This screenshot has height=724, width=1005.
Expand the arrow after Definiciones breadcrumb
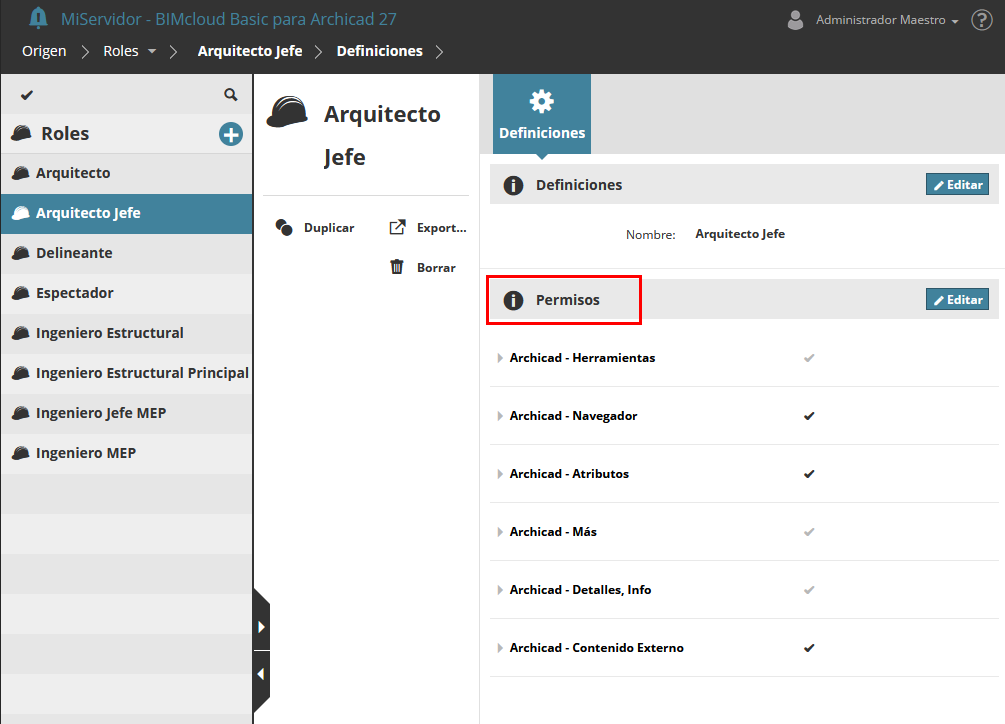click(x=439, y=51)
